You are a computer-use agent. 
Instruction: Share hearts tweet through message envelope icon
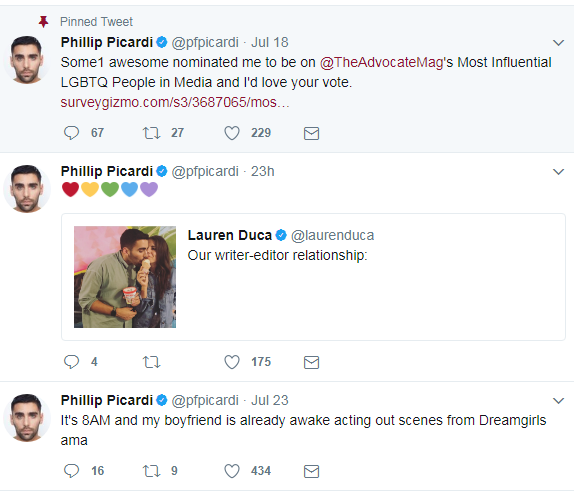click(312, 362)
